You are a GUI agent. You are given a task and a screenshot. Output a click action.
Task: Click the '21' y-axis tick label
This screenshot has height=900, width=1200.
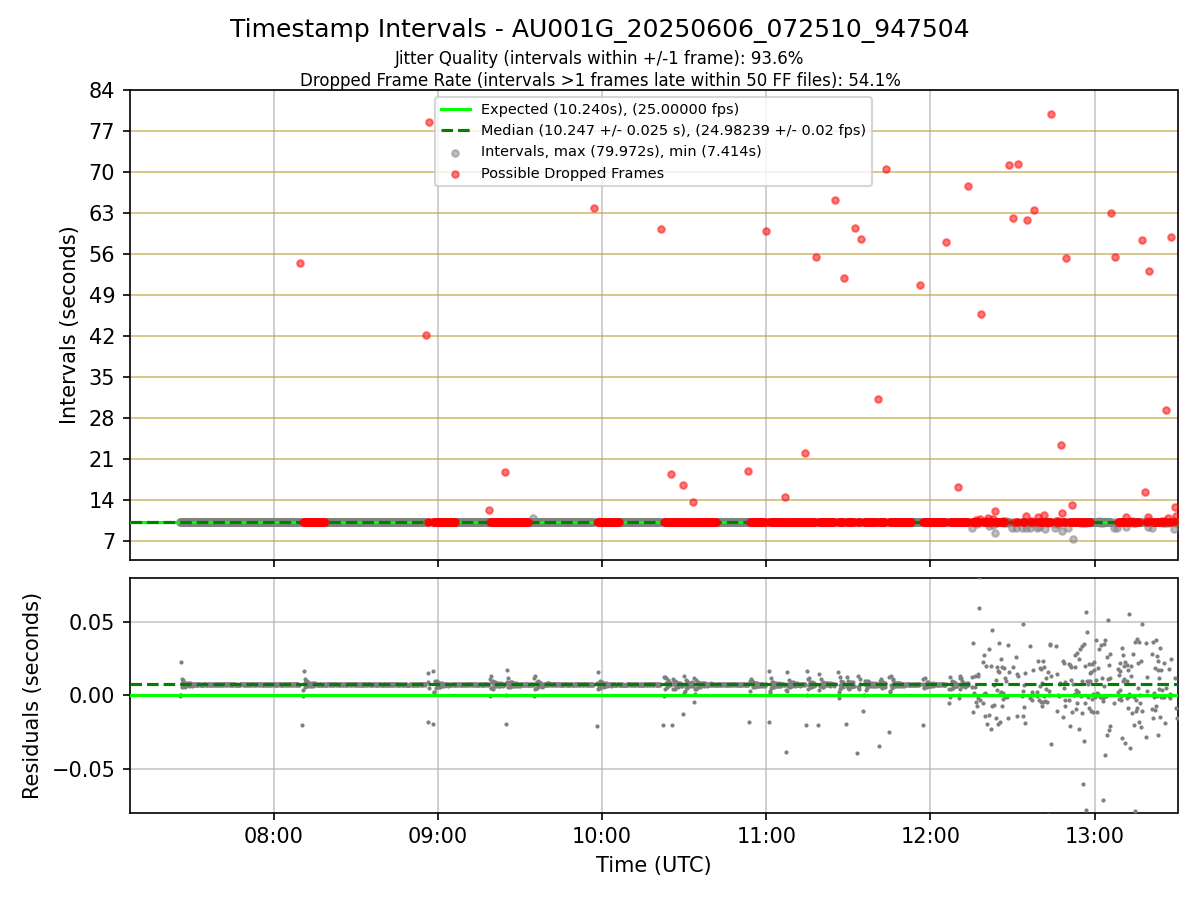103,459
